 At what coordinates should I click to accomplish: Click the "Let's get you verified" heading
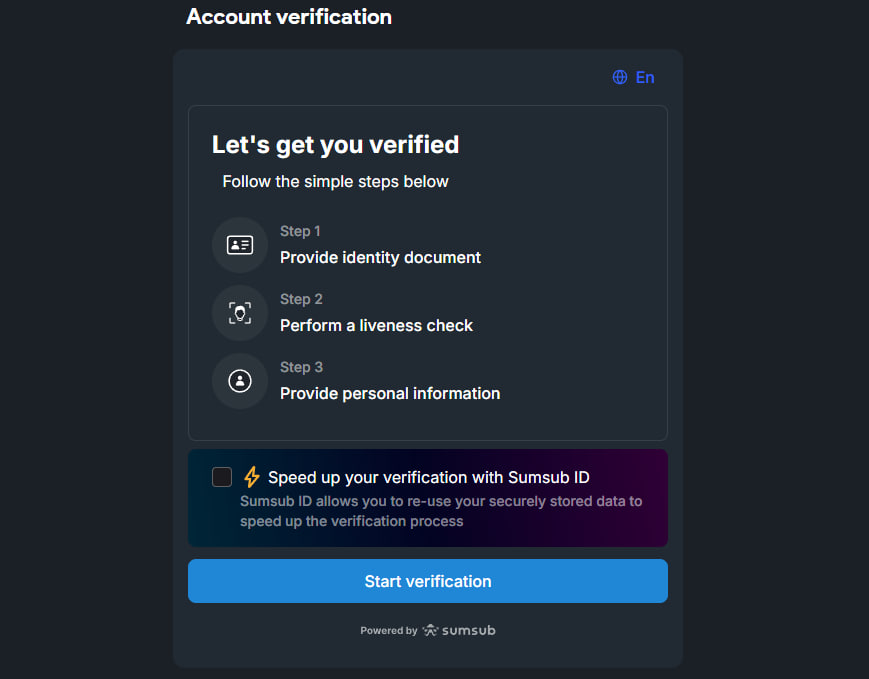coord(335,144)
